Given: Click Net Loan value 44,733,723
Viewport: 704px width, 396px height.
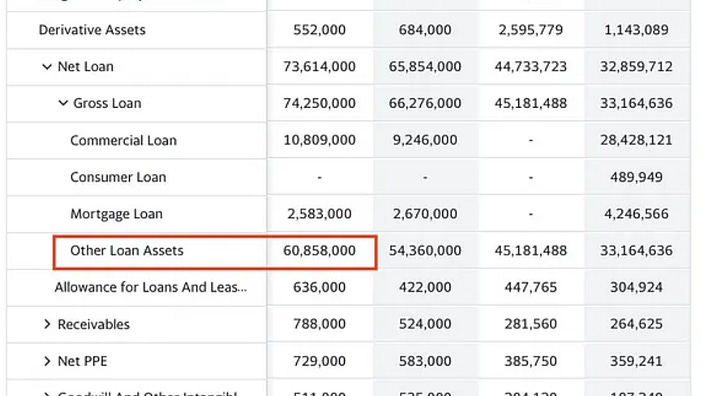Looking at the screenshot, I should pos(531,66).
